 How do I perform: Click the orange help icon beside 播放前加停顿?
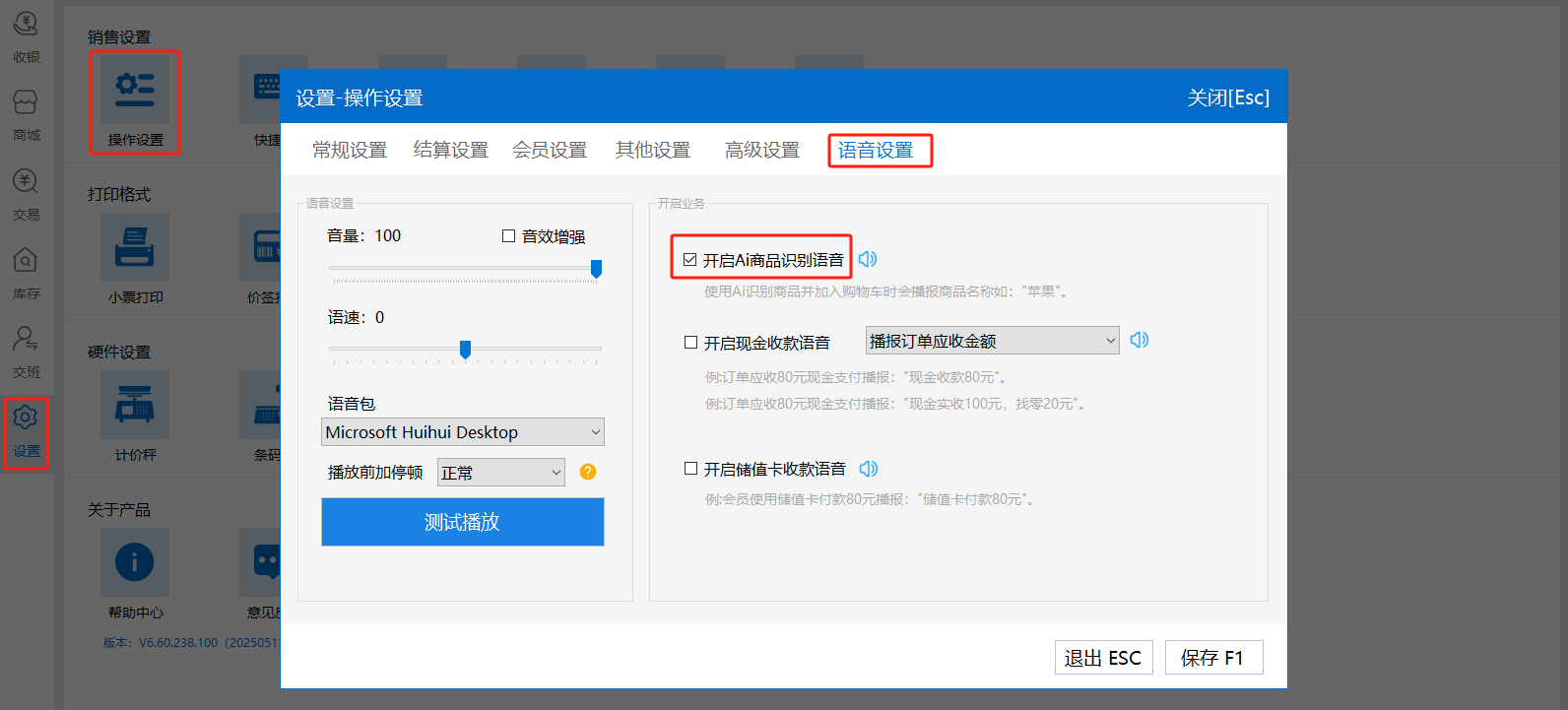coord(588,472)
